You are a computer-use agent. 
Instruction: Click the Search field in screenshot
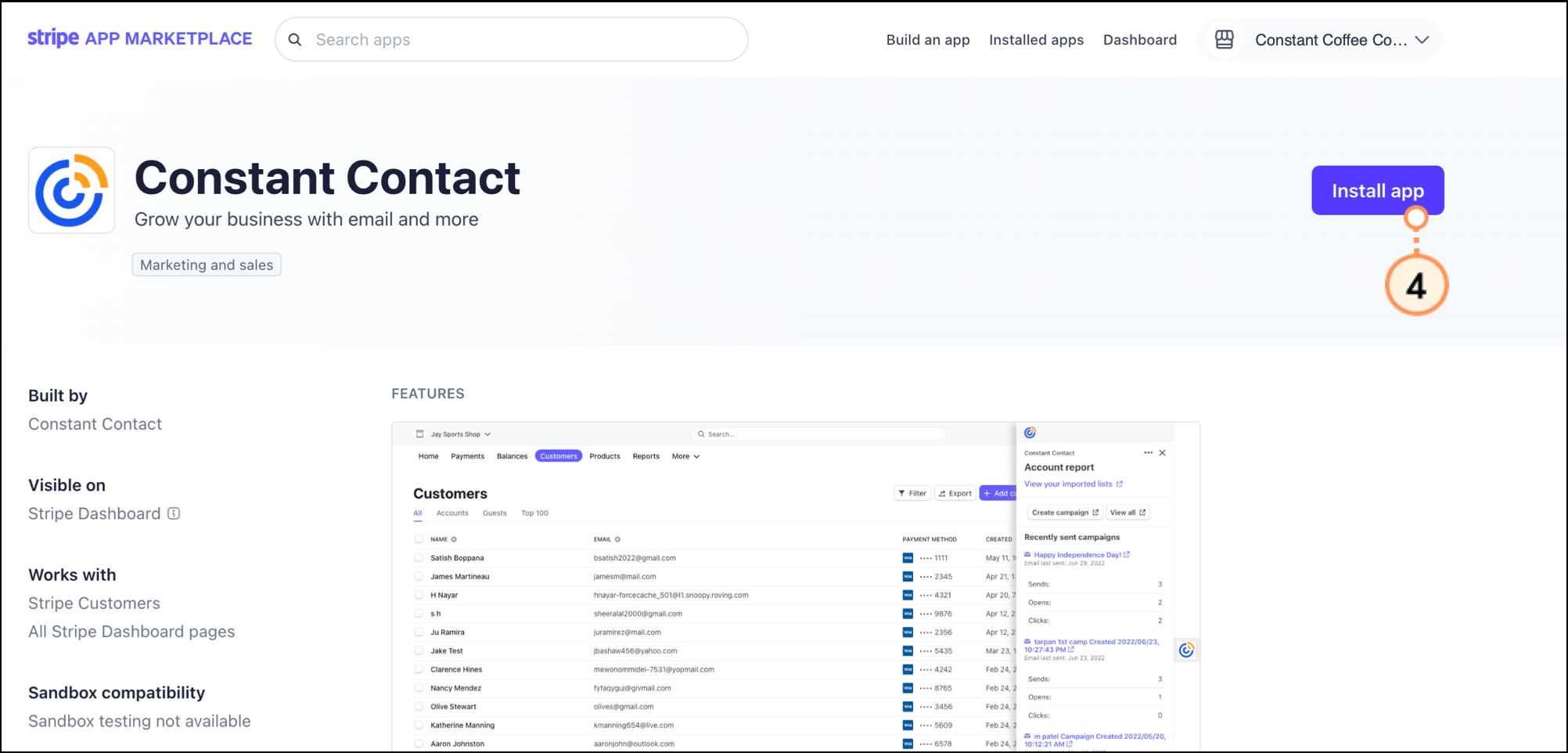[x=819, y=434]
